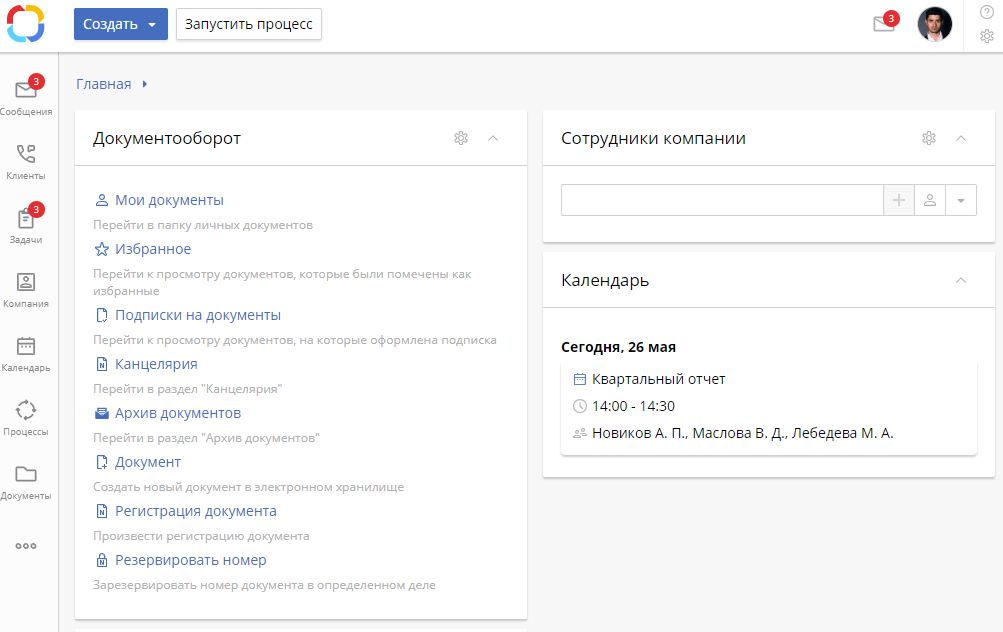Click the archive icon beside Архив документов

(101, 413)
